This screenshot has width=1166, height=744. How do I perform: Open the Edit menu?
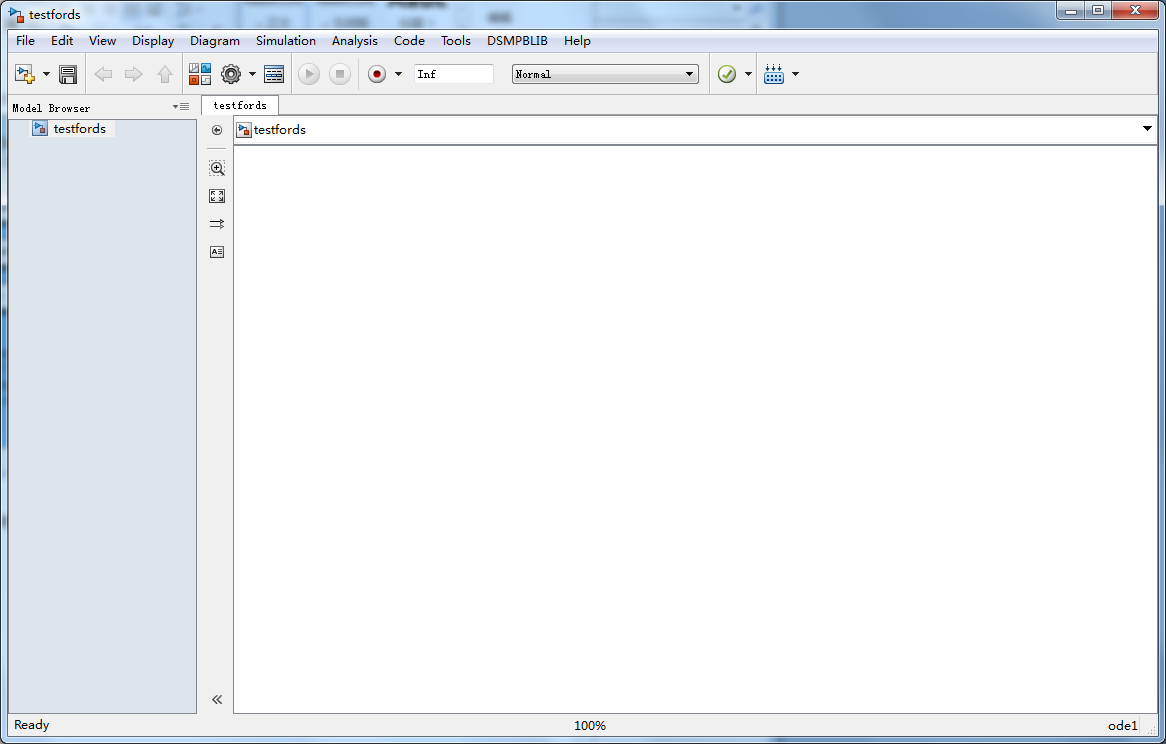(62, 41)
